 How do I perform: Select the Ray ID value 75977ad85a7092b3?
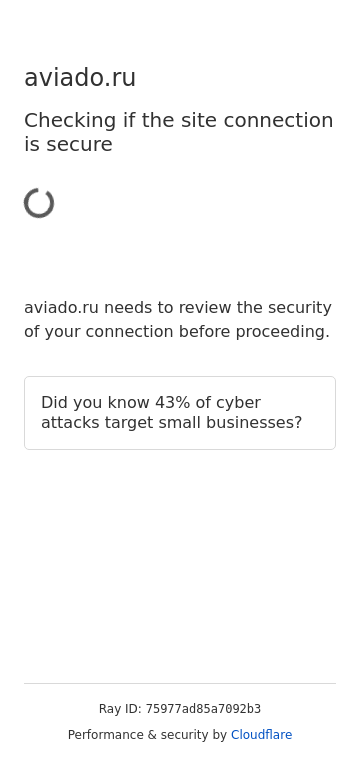(203, 709)
